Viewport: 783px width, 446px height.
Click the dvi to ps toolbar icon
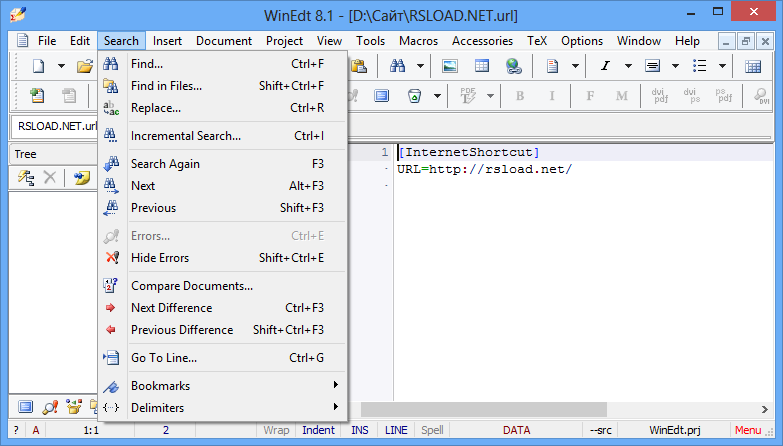coord(692,95)
